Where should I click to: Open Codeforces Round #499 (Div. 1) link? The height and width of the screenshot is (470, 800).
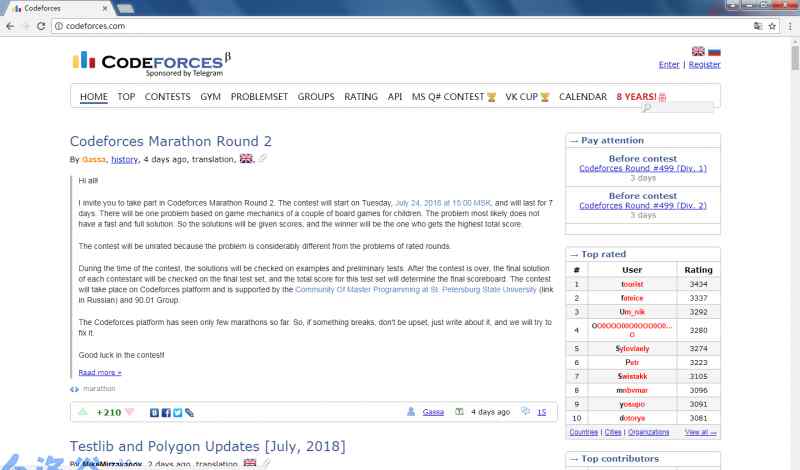(x=642, y=168)
